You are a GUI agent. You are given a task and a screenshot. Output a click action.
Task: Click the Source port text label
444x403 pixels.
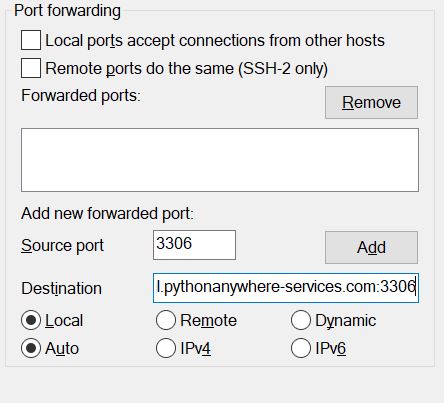(x=63, y=246)
